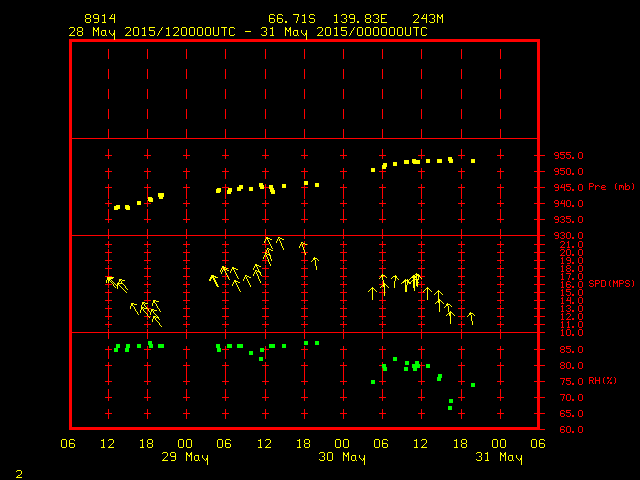
Task: Click the 15.0 wind speed tick label
Action: pyautogui.click(x=571, y=293)
